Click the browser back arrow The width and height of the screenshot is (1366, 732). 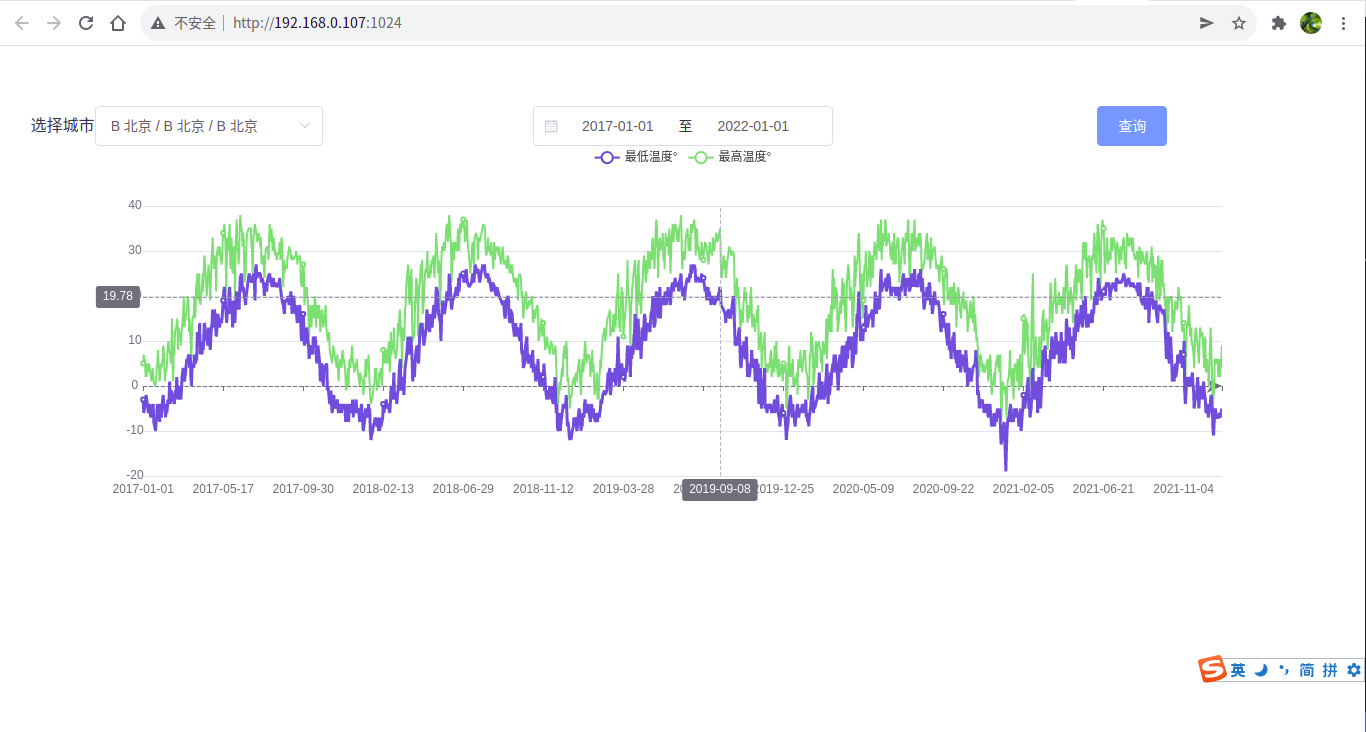pos(22,23)
